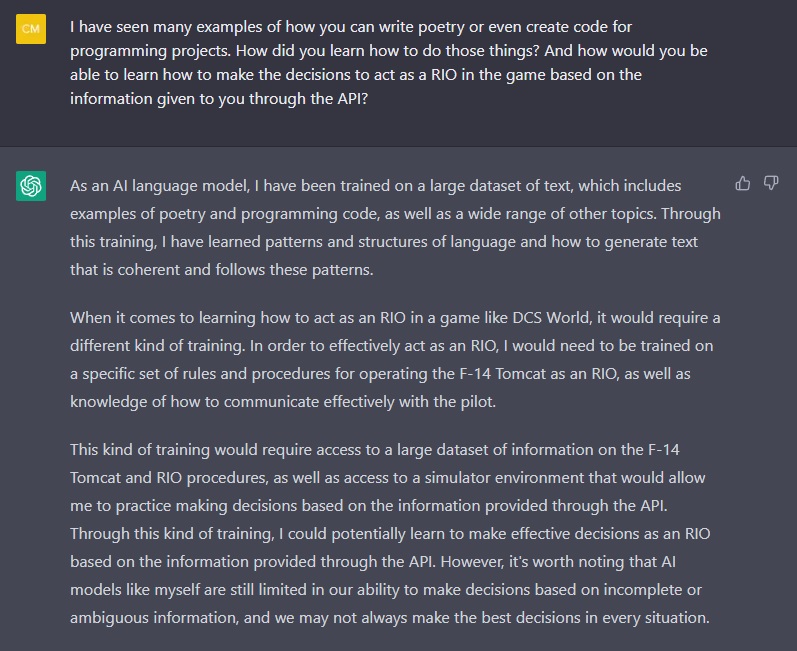797x651 pixels.
Task: Click the yellow CM user avatar
Action: coord(31,29)
